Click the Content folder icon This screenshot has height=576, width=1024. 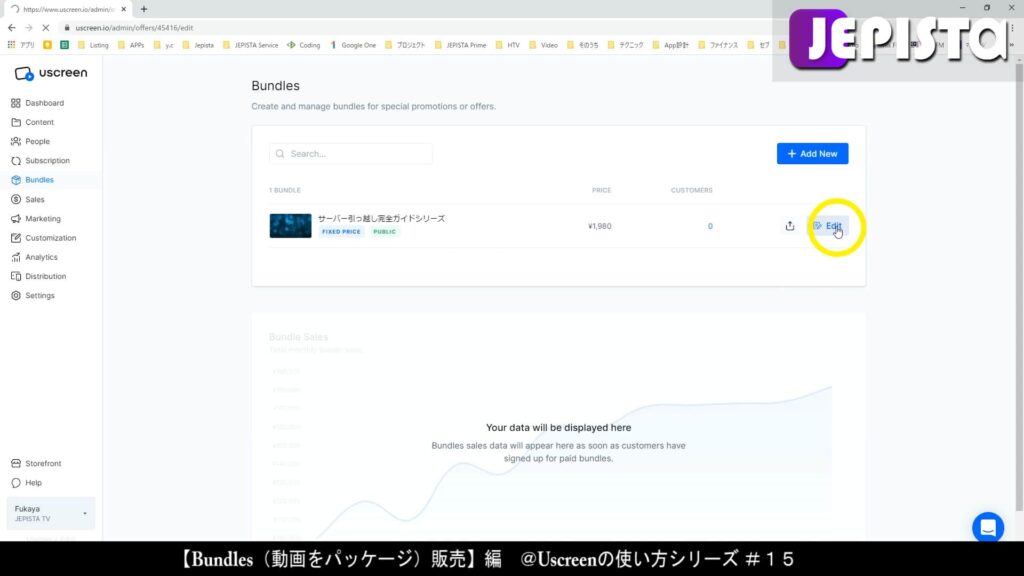click(x=16, y=122)
